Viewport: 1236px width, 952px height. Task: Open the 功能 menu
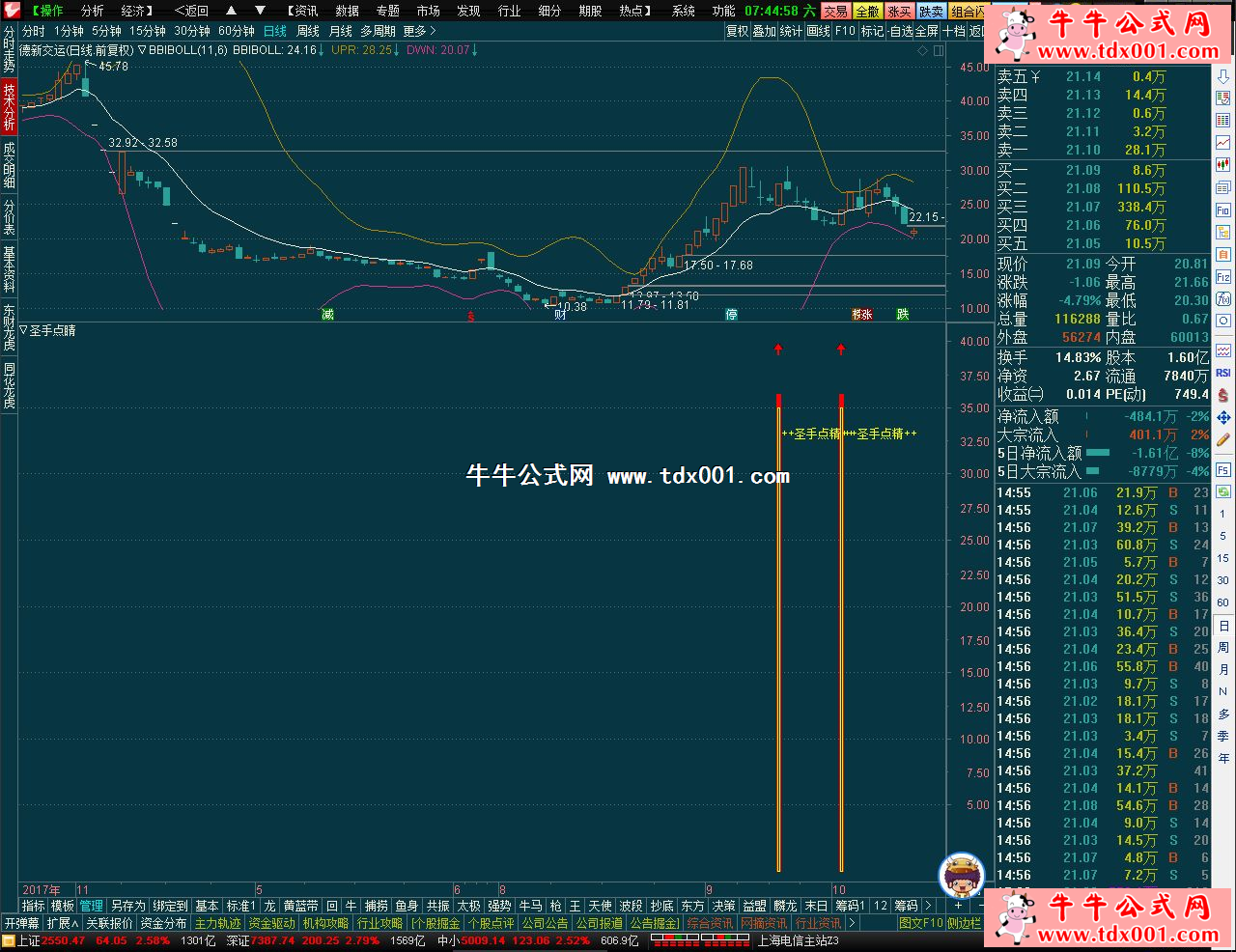tap(723, 11)
